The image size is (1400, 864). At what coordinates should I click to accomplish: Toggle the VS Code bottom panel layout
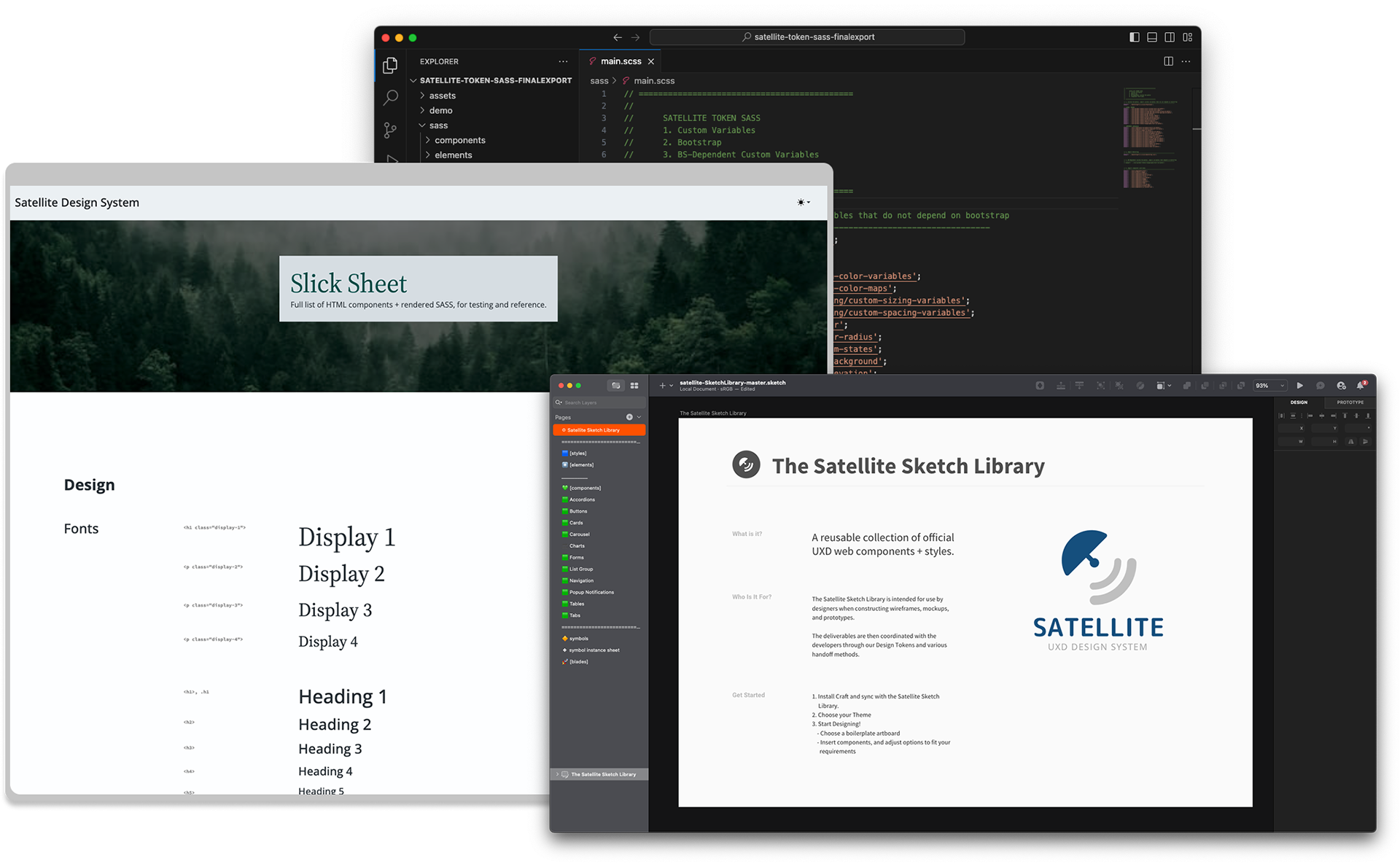pyautogui.click(x=1152, y=37)
